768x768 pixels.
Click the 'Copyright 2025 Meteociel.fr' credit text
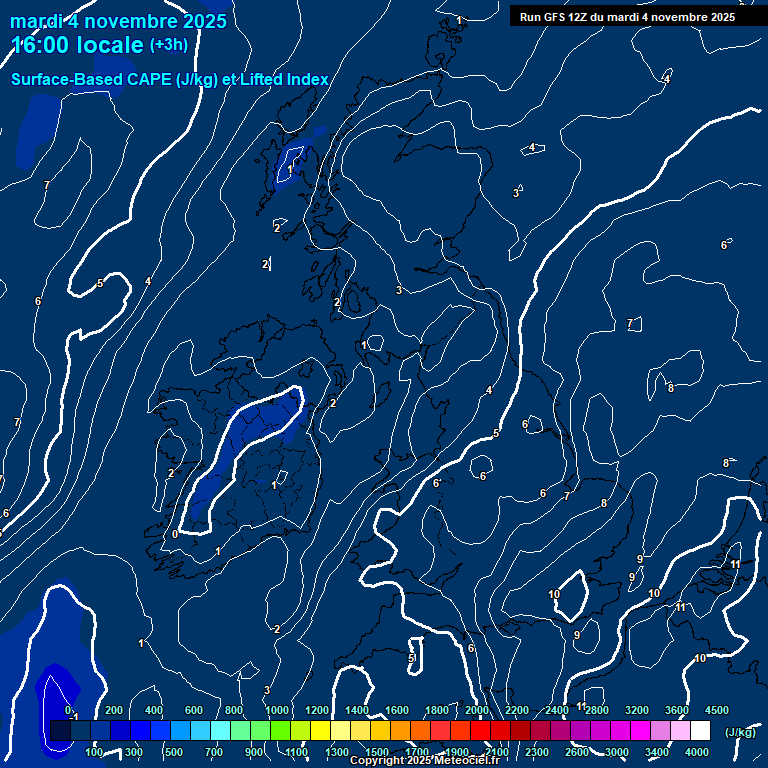425,760
